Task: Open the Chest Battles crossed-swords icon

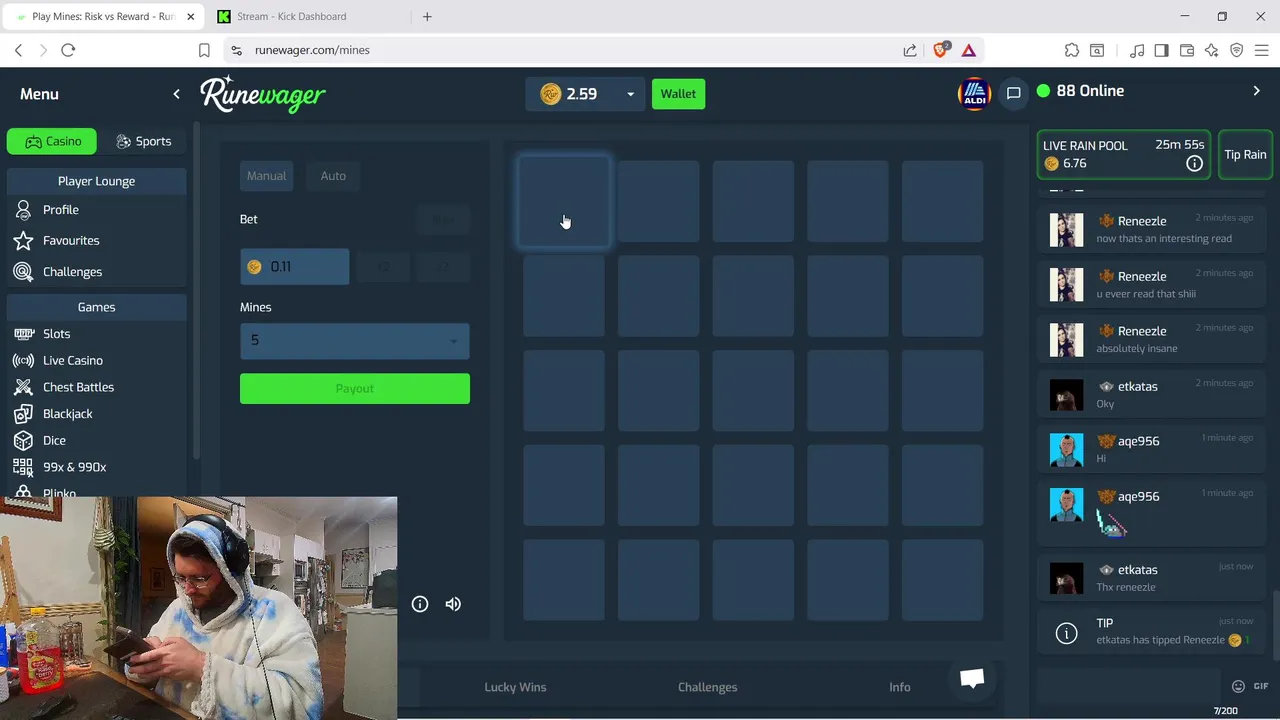Action: pos(23,387)
